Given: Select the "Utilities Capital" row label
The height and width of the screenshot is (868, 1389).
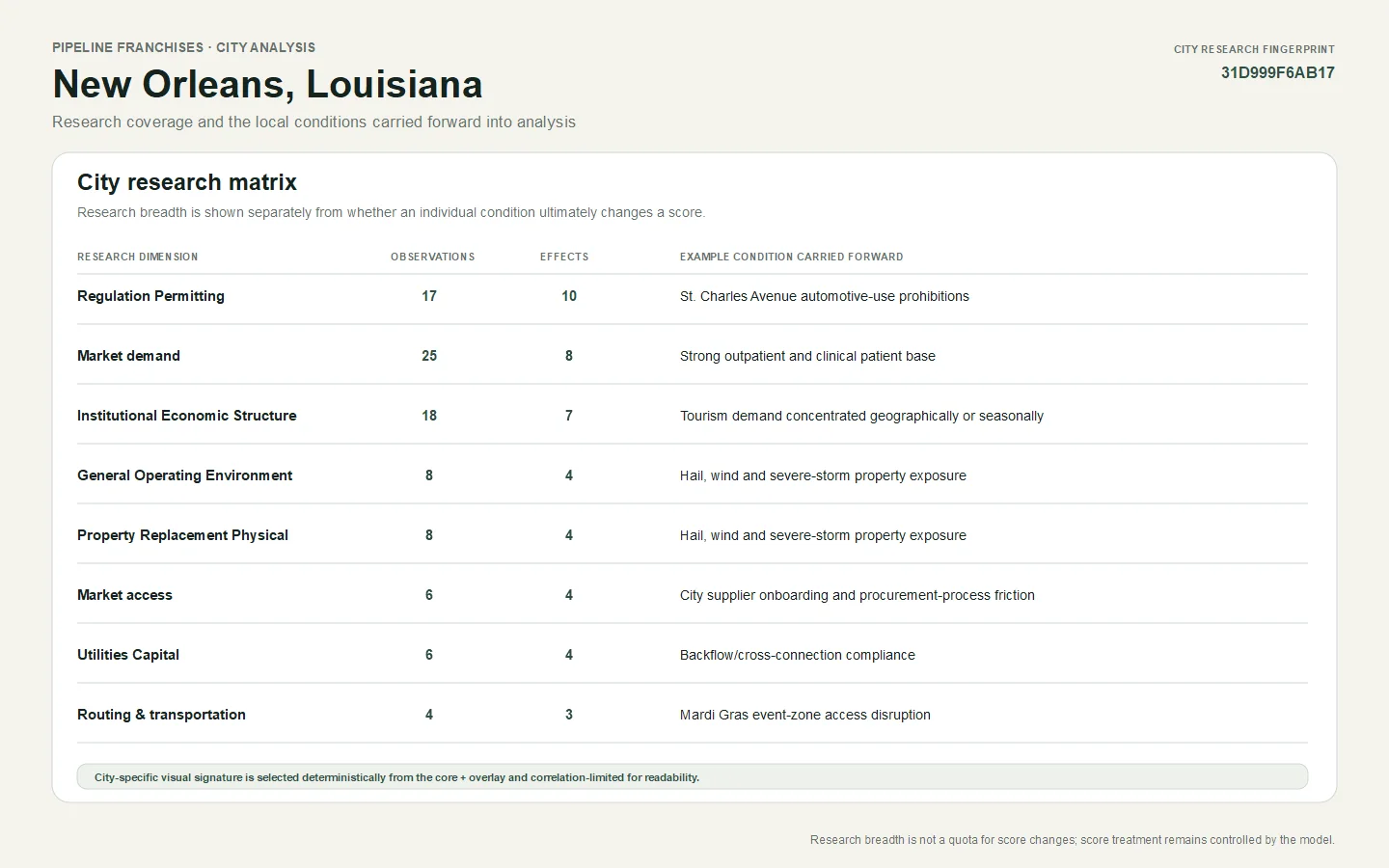Looking at the screenshot, I should click(x=128, y=655).
